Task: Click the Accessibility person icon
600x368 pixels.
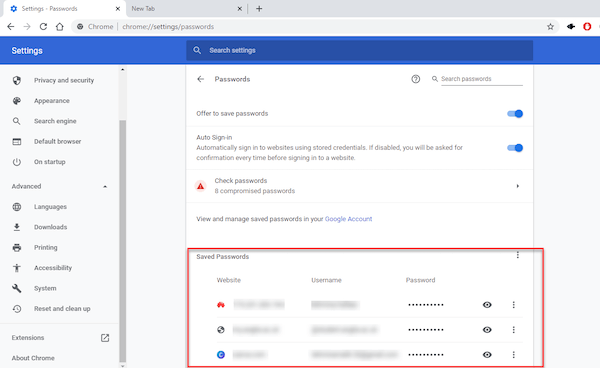Action: coord(17,268)
